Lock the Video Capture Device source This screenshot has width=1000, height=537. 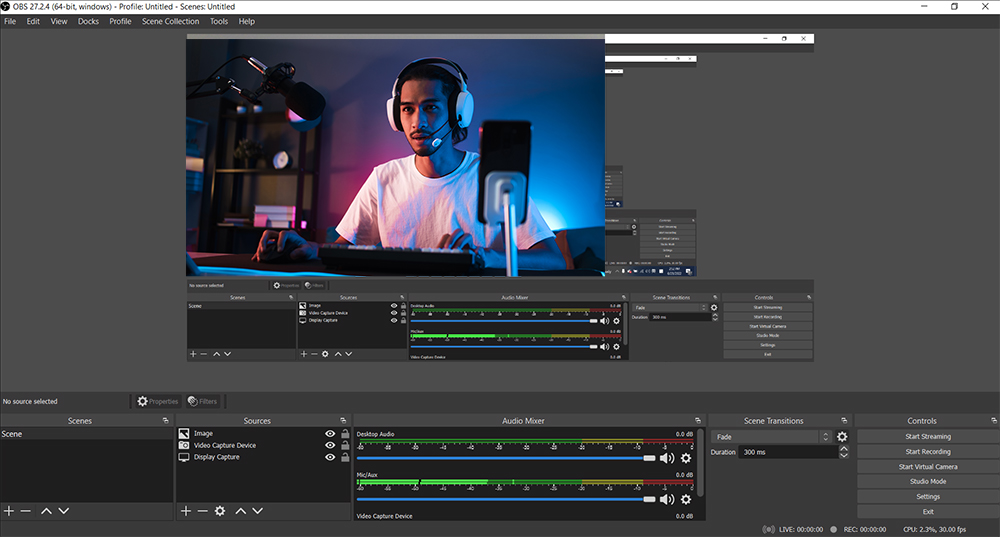[345, 446]
